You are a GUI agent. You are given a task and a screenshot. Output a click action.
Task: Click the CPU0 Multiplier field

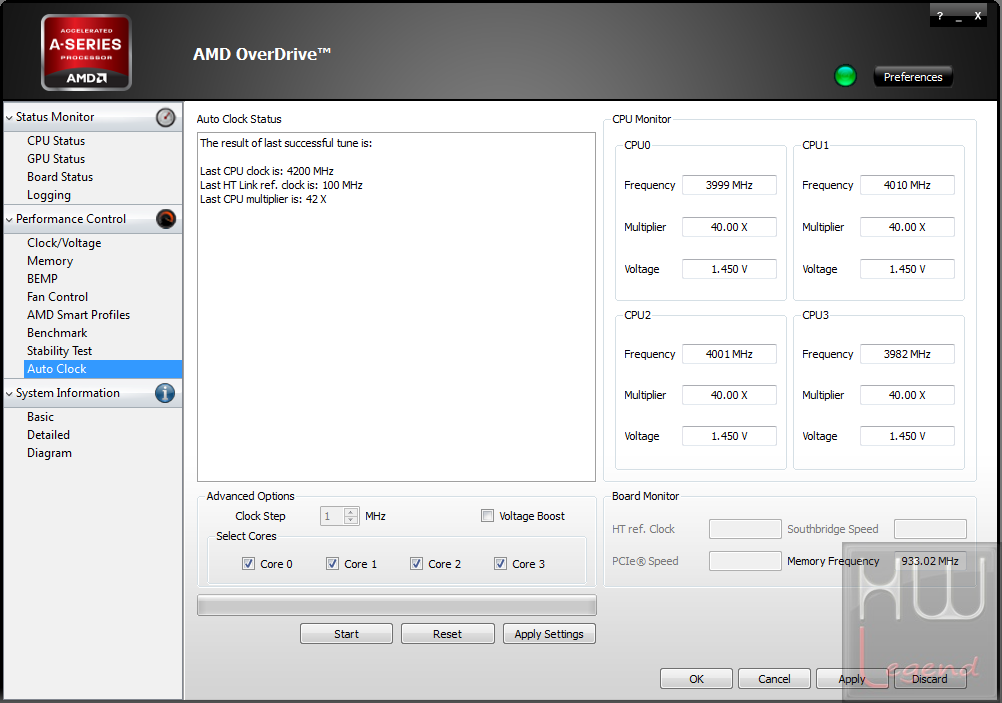point(729,227)
